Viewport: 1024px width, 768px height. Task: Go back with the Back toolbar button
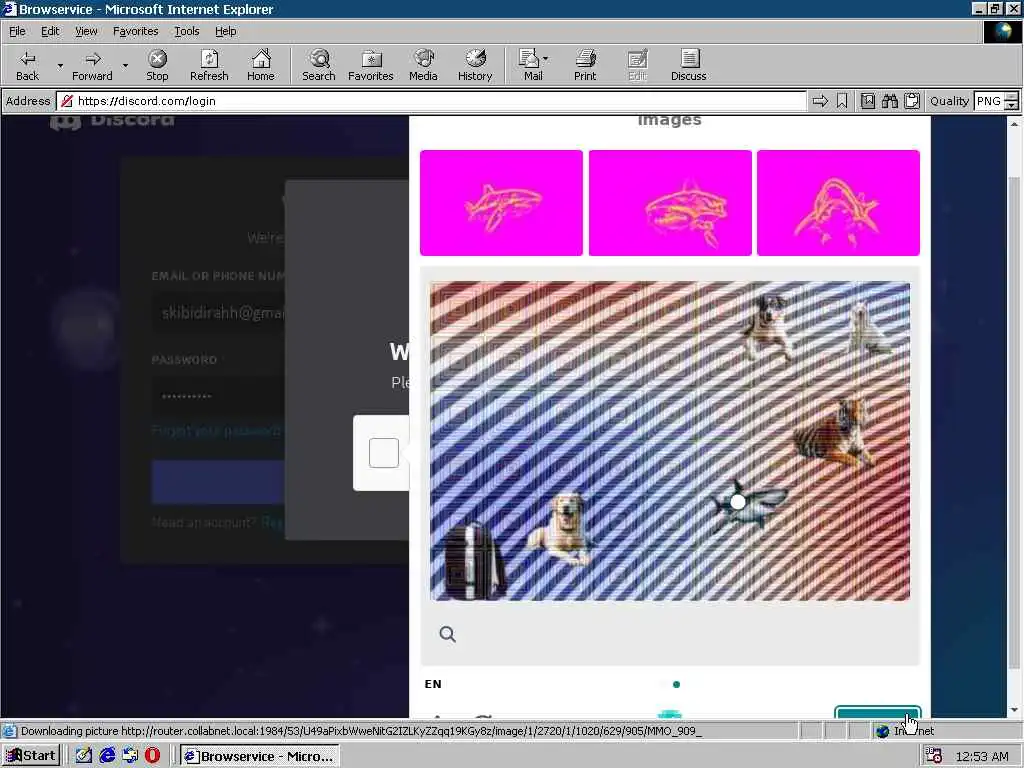coord(27,65)
